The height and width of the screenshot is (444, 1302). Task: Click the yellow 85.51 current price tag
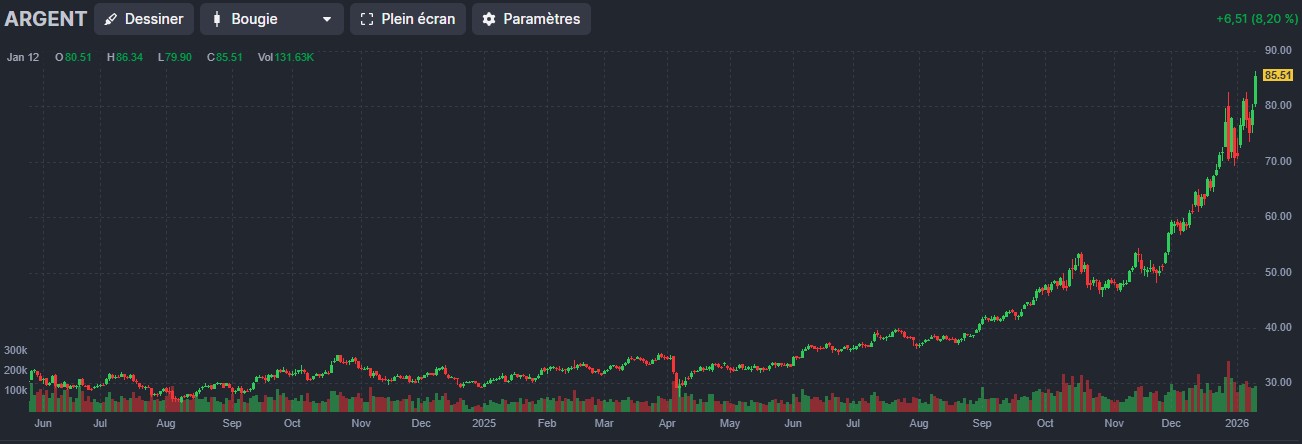click(x=1278, y=75)
